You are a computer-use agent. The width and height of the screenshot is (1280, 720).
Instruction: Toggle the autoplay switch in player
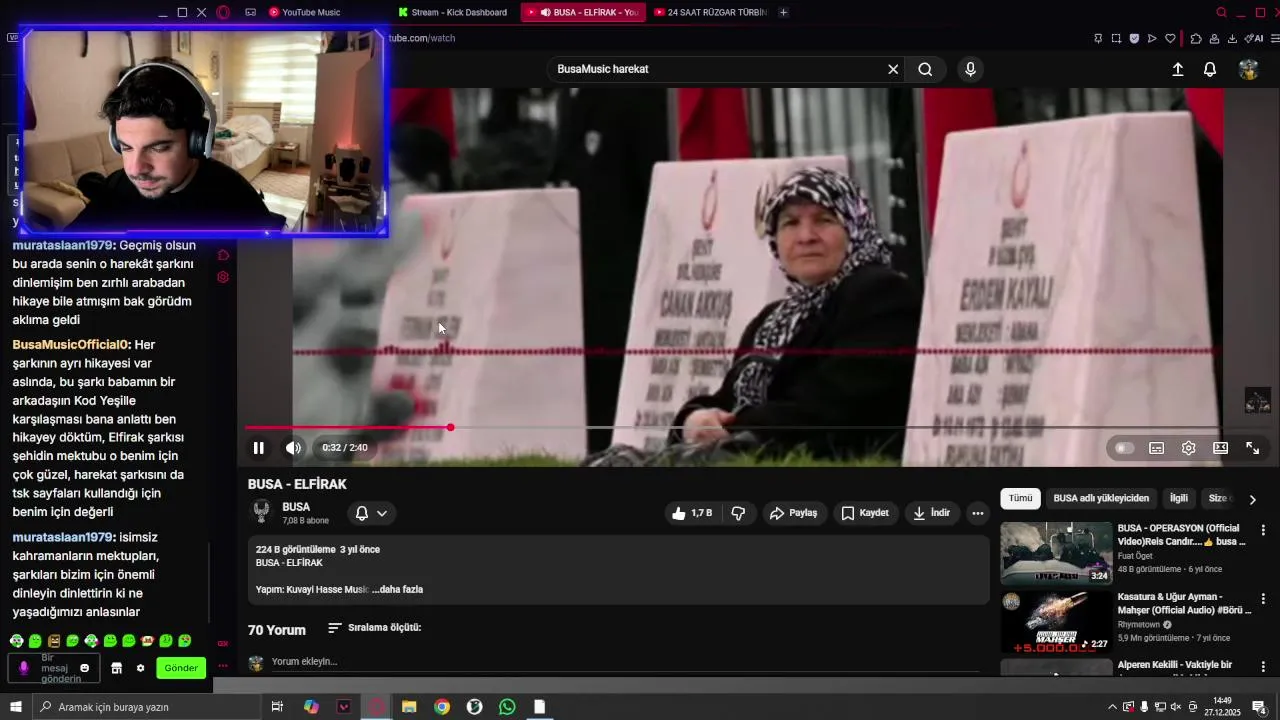click(x=1124, y=448)
